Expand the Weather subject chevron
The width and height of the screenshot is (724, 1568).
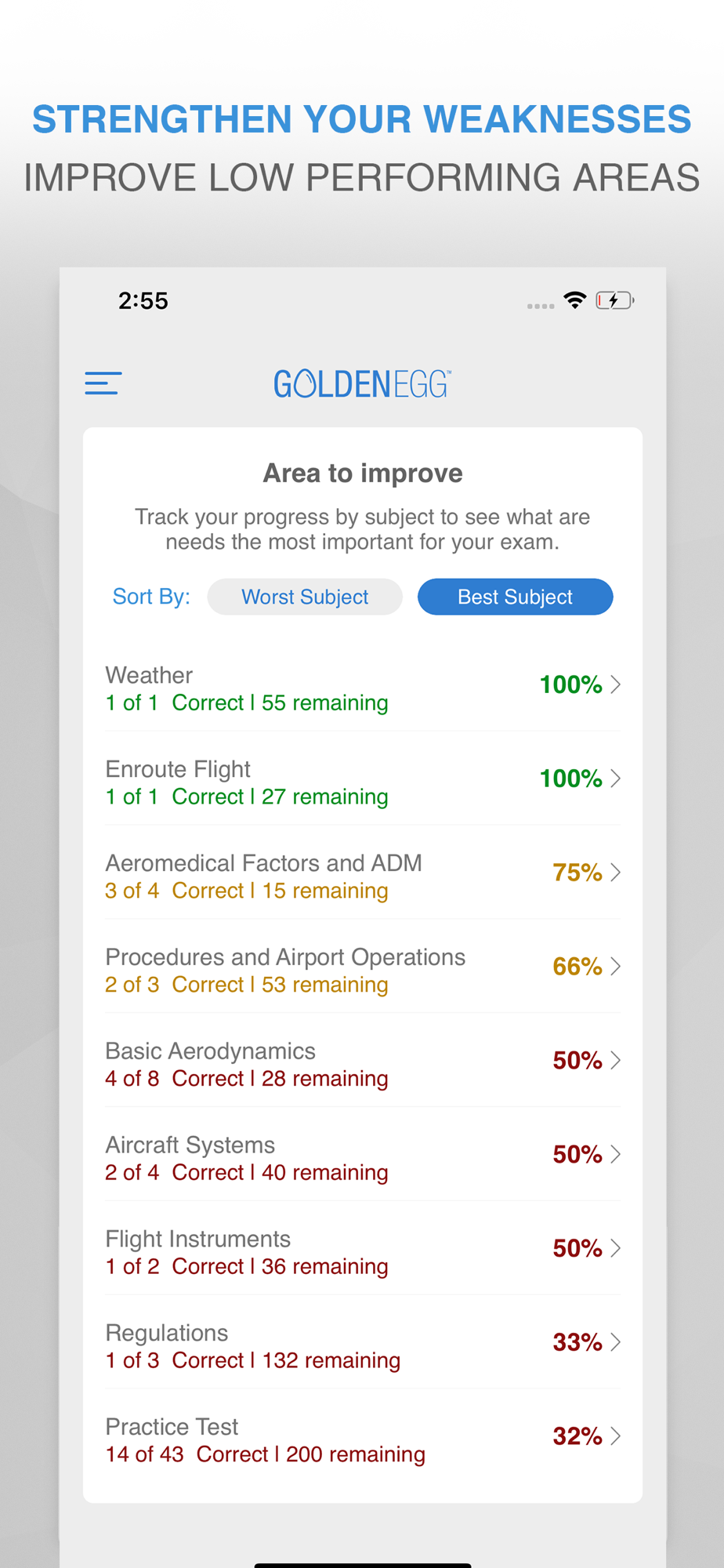(616, 684)
